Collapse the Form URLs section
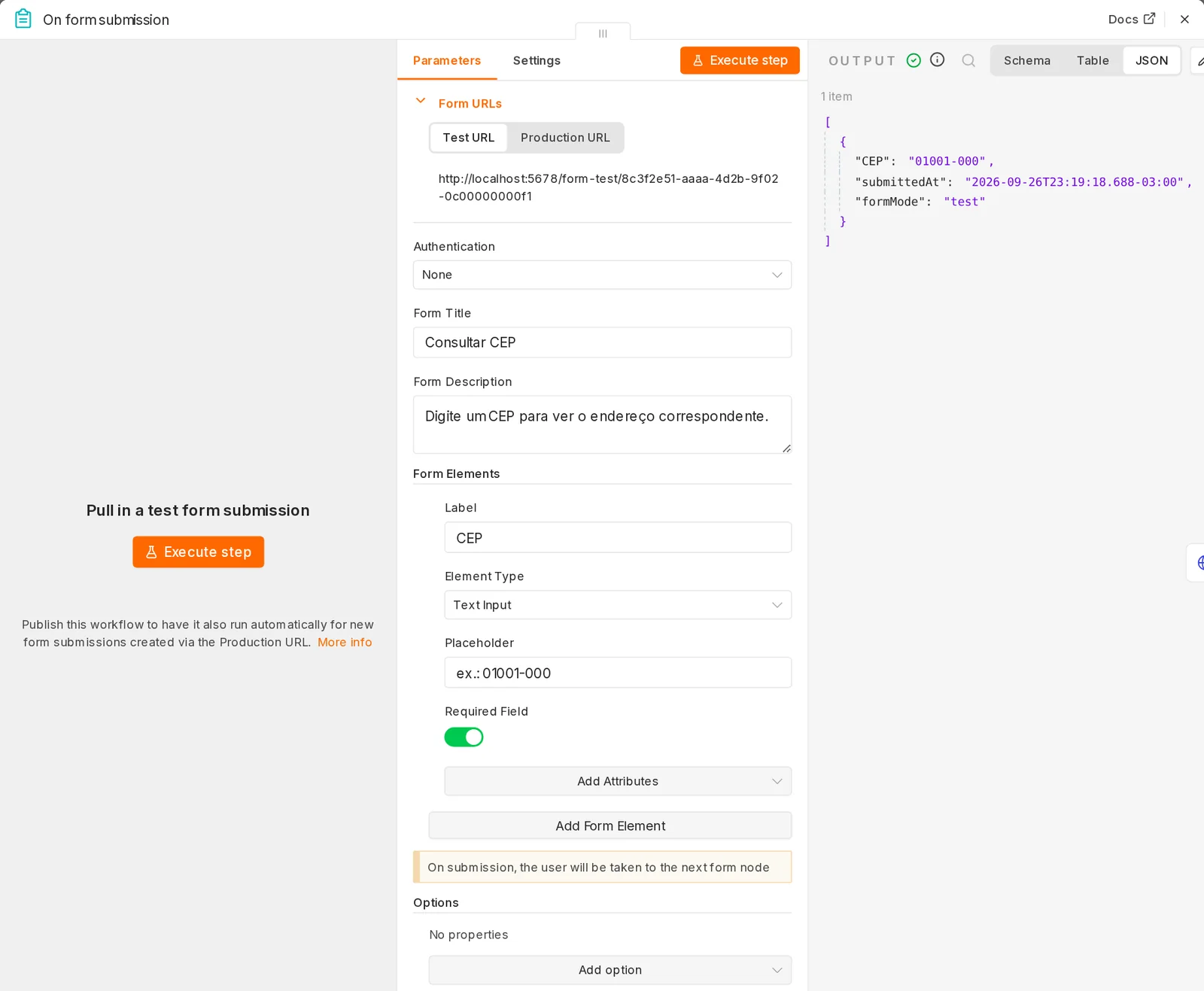This screenshot has height=991, width=1204. [x=421, y=101]
